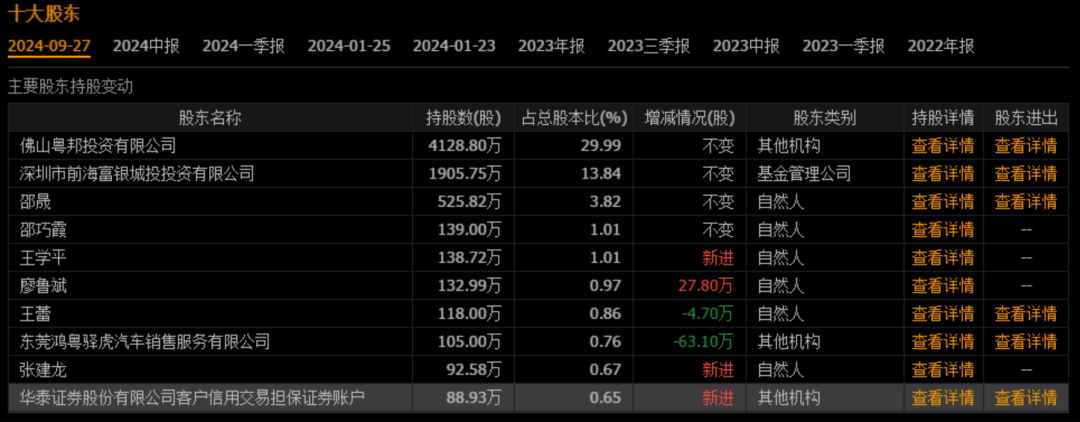Click the 股东类别 column header
Screen dimensions: 1080x422
pyautogui.click(x=824, y=118)
